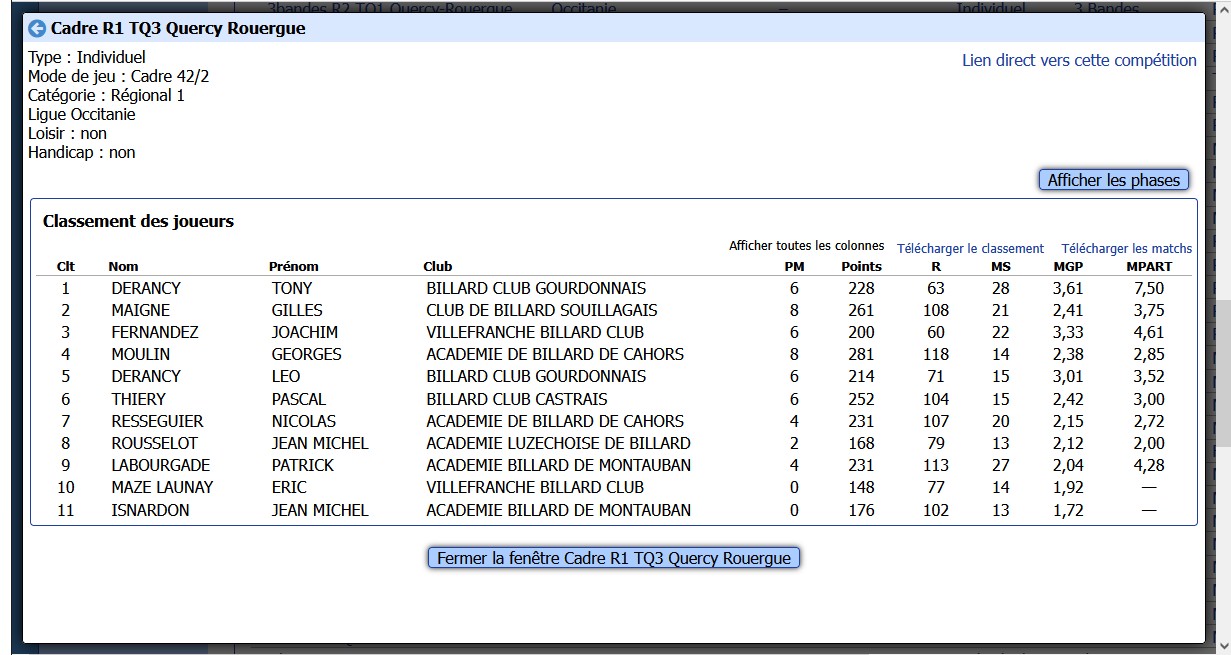
Task: Open 'Lien direct vers cette compétition' link
Action: 1078,60
